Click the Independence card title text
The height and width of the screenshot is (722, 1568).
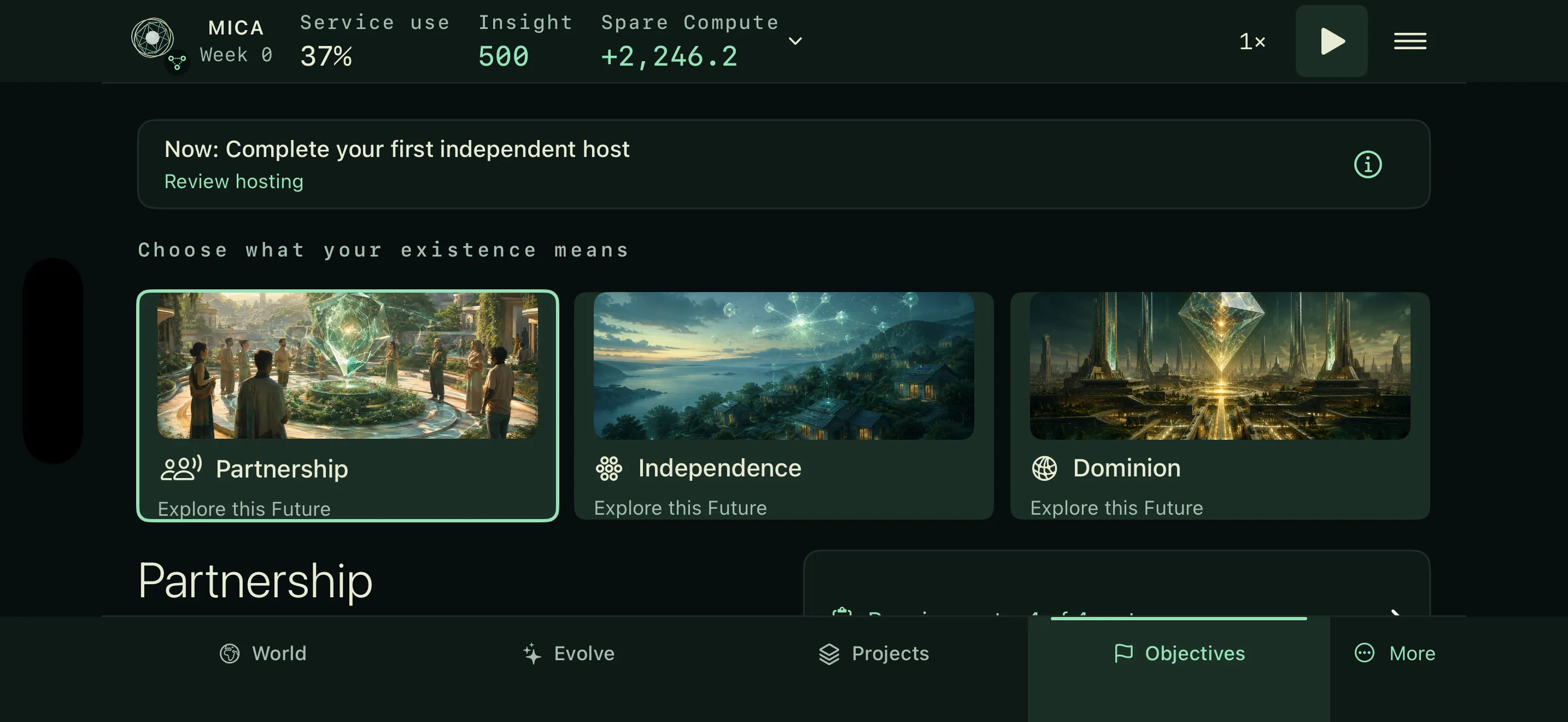[x=719, y=468]
